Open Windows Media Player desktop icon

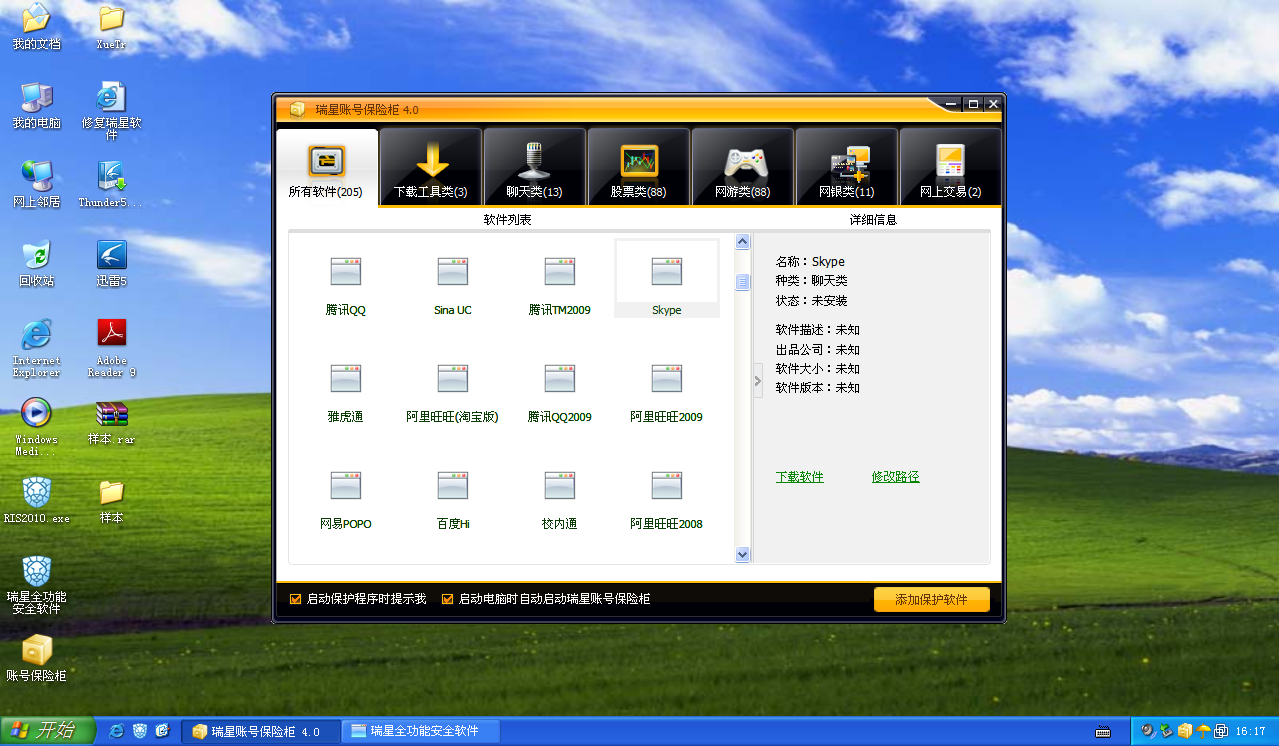coord(36,427)
